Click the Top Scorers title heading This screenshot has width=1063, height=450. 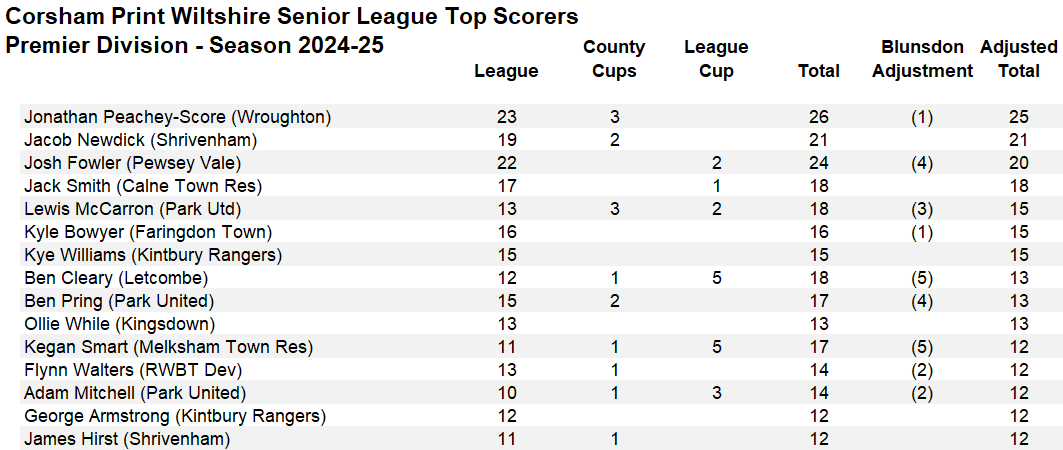pyautogui.click(x=292, y=16)
